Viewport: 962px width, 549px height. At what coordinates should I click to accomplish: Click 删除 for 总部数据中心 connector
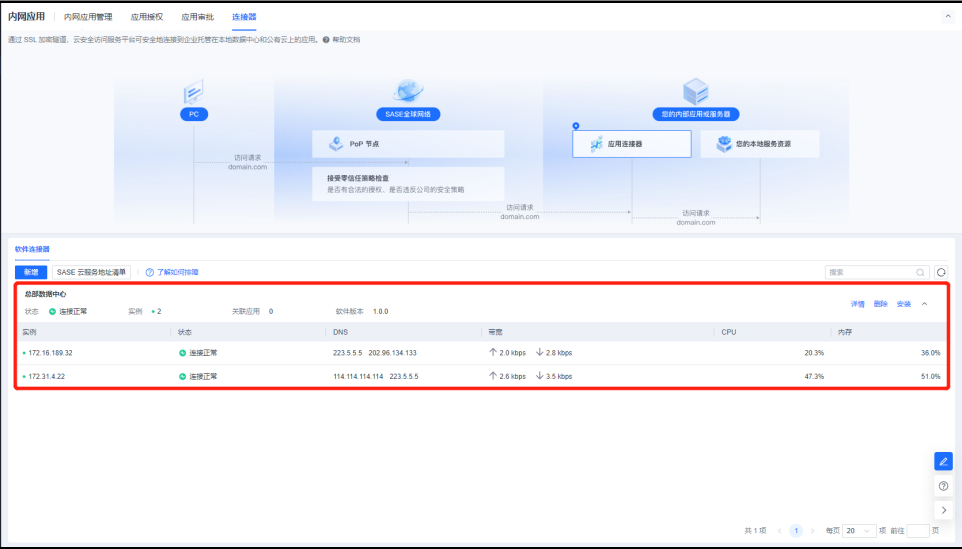pos(880,304)
